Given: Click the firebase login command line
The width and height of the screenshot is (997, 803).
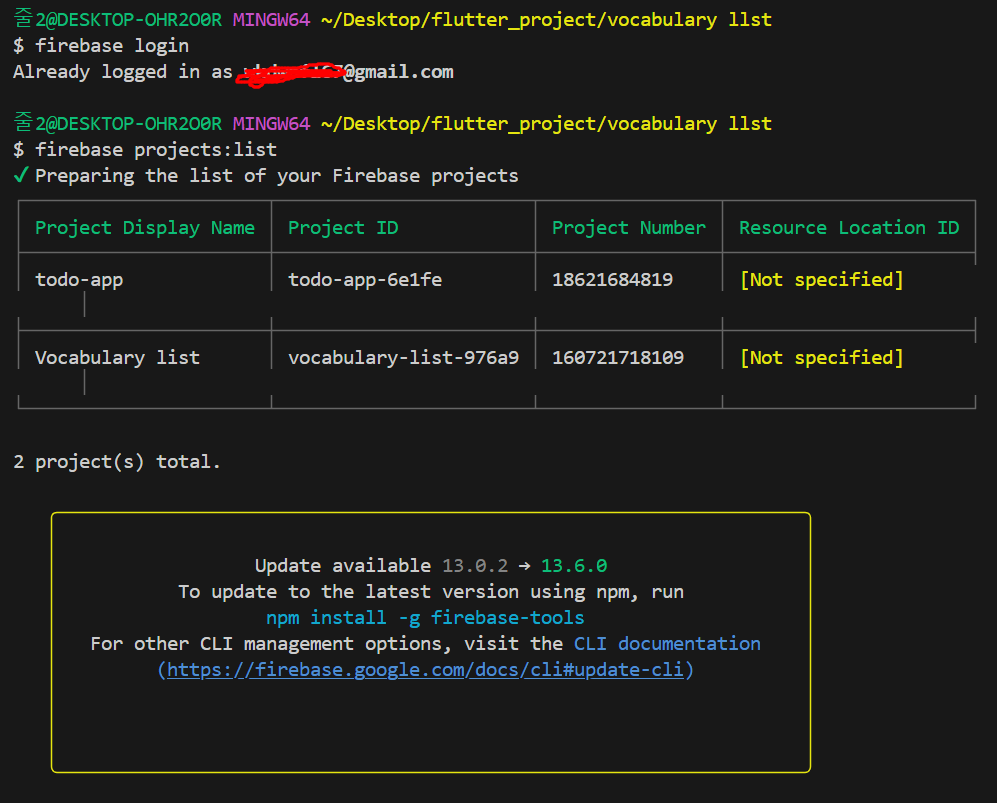Looking at the screenshot, I should pos(101,46).
